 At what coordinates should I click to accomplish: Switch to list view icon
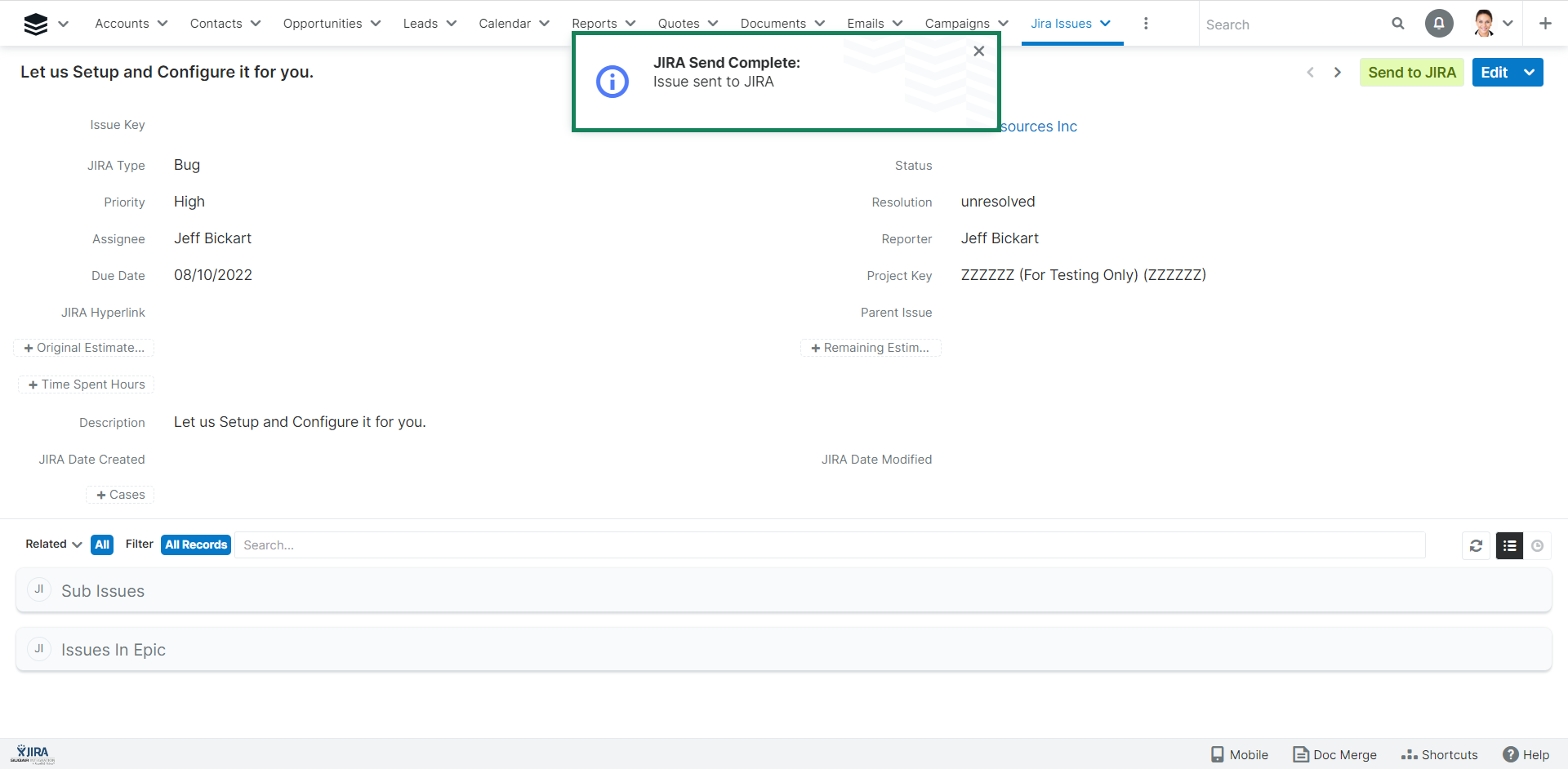point(1509,545)
